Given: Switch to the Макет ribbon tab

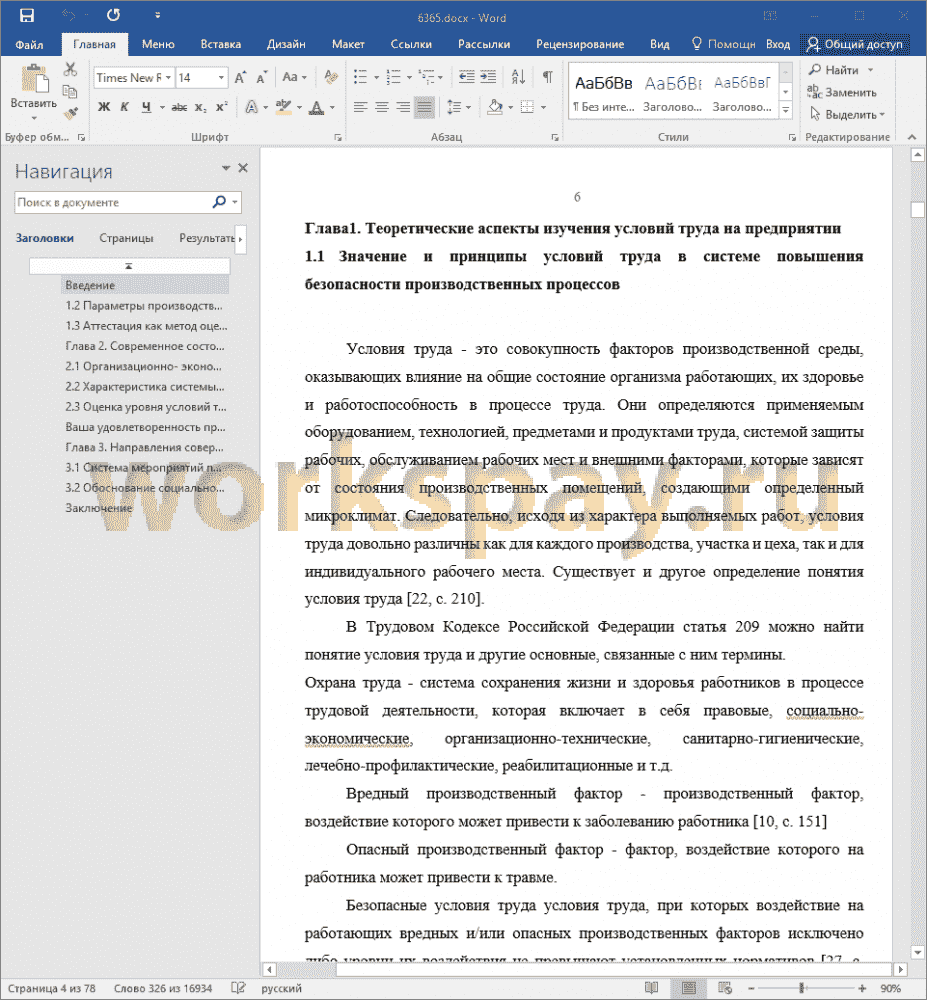Looking at the screenshot, I should 348,44.
